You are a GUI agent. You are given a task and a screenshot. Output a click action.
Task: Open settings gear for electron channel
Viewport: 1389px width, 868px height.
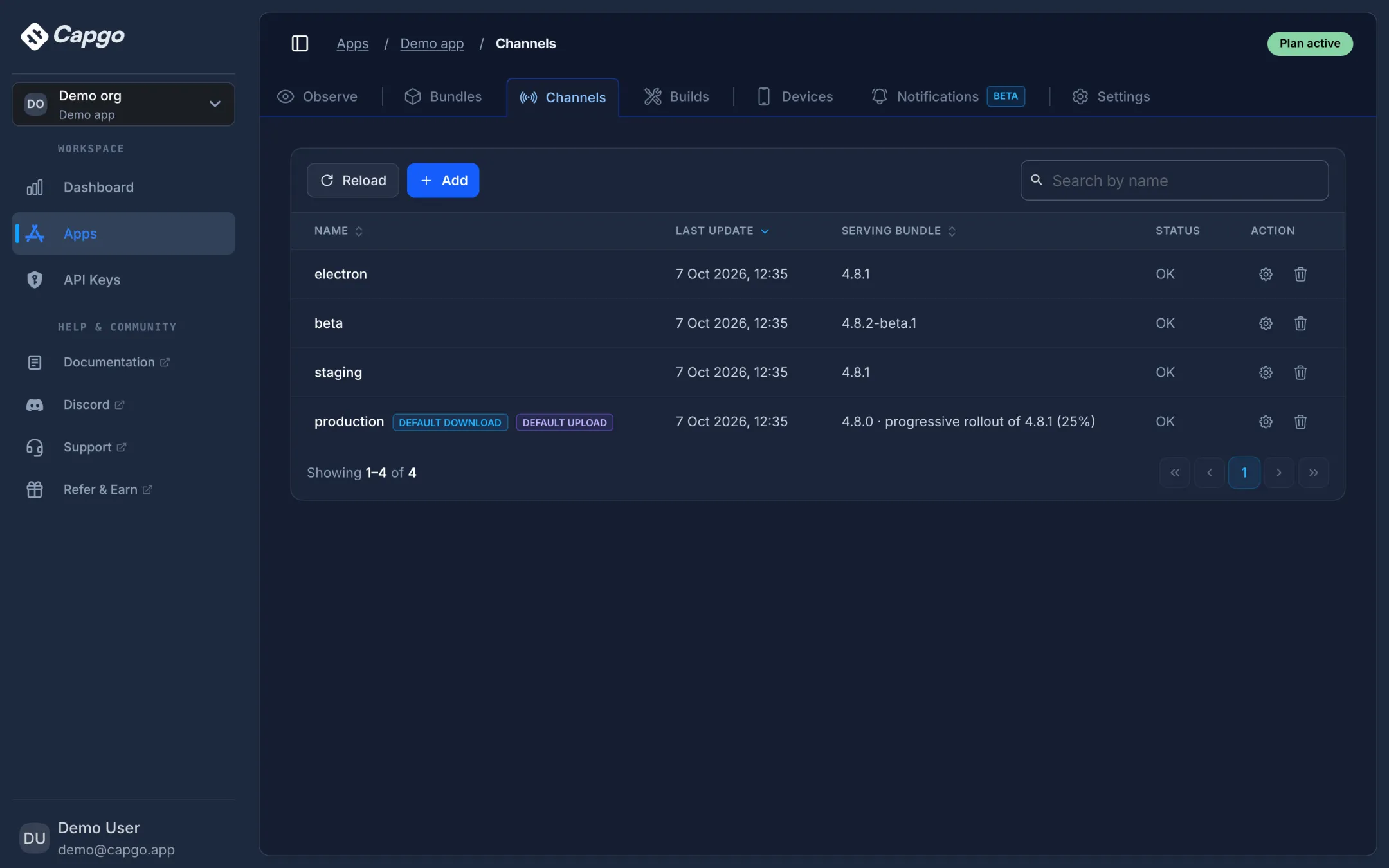[1266, 274]
